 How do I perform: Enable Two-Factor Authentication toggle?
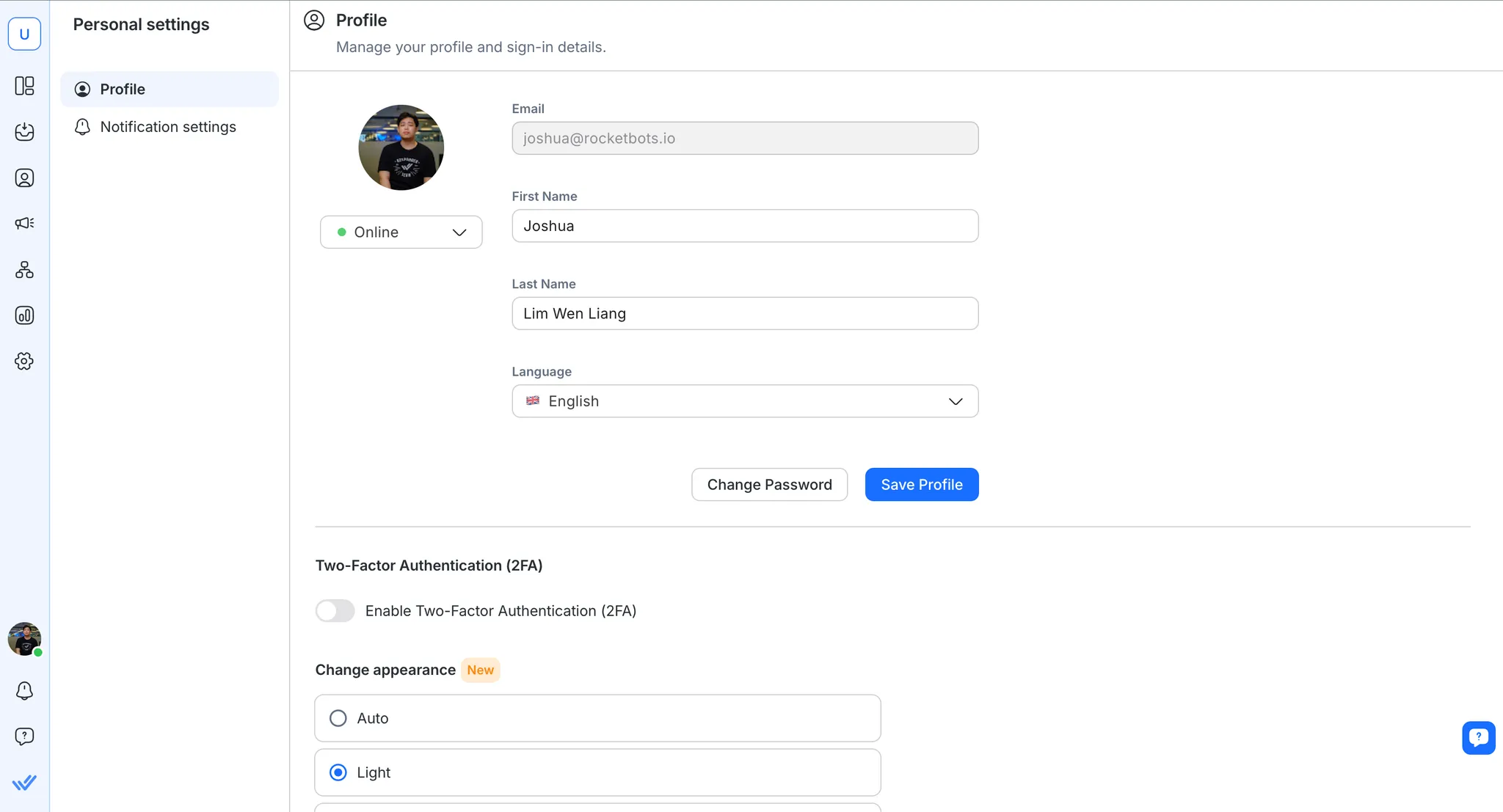(x=335, y=611)
